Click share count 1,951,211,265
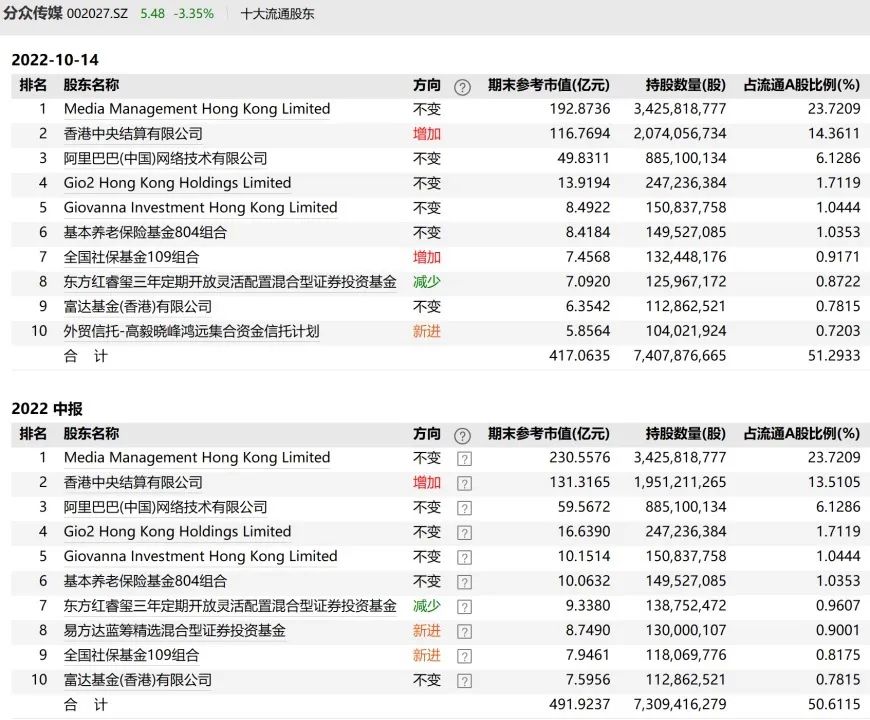 coord(680,482)
